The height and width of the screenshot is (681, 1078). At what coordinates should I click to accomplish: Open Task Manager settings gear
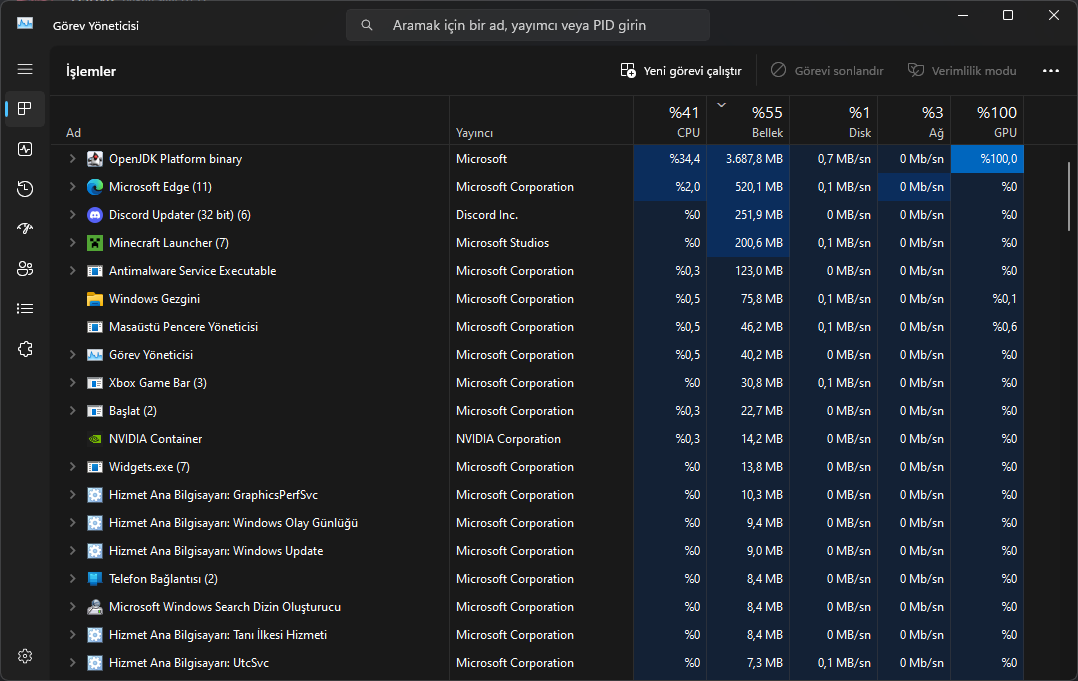(x=25, y=656)
